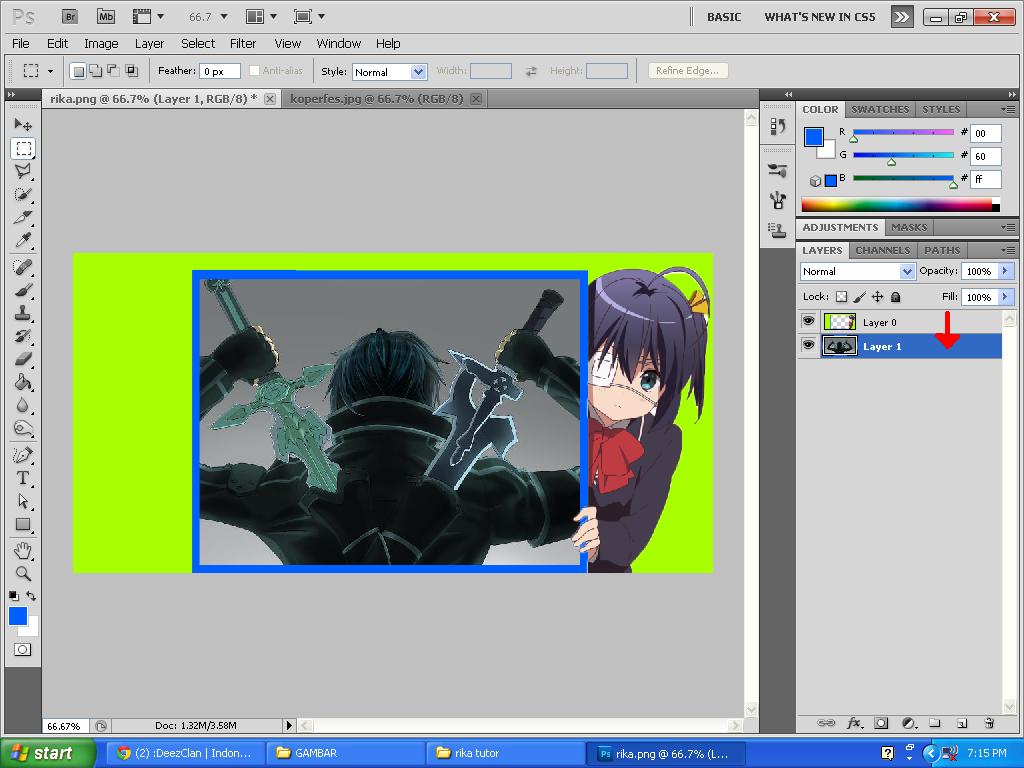The width and height of the screenshot is (1024, 768).
Task: Switch to BASIC workspace
Action: coord(724,17)
